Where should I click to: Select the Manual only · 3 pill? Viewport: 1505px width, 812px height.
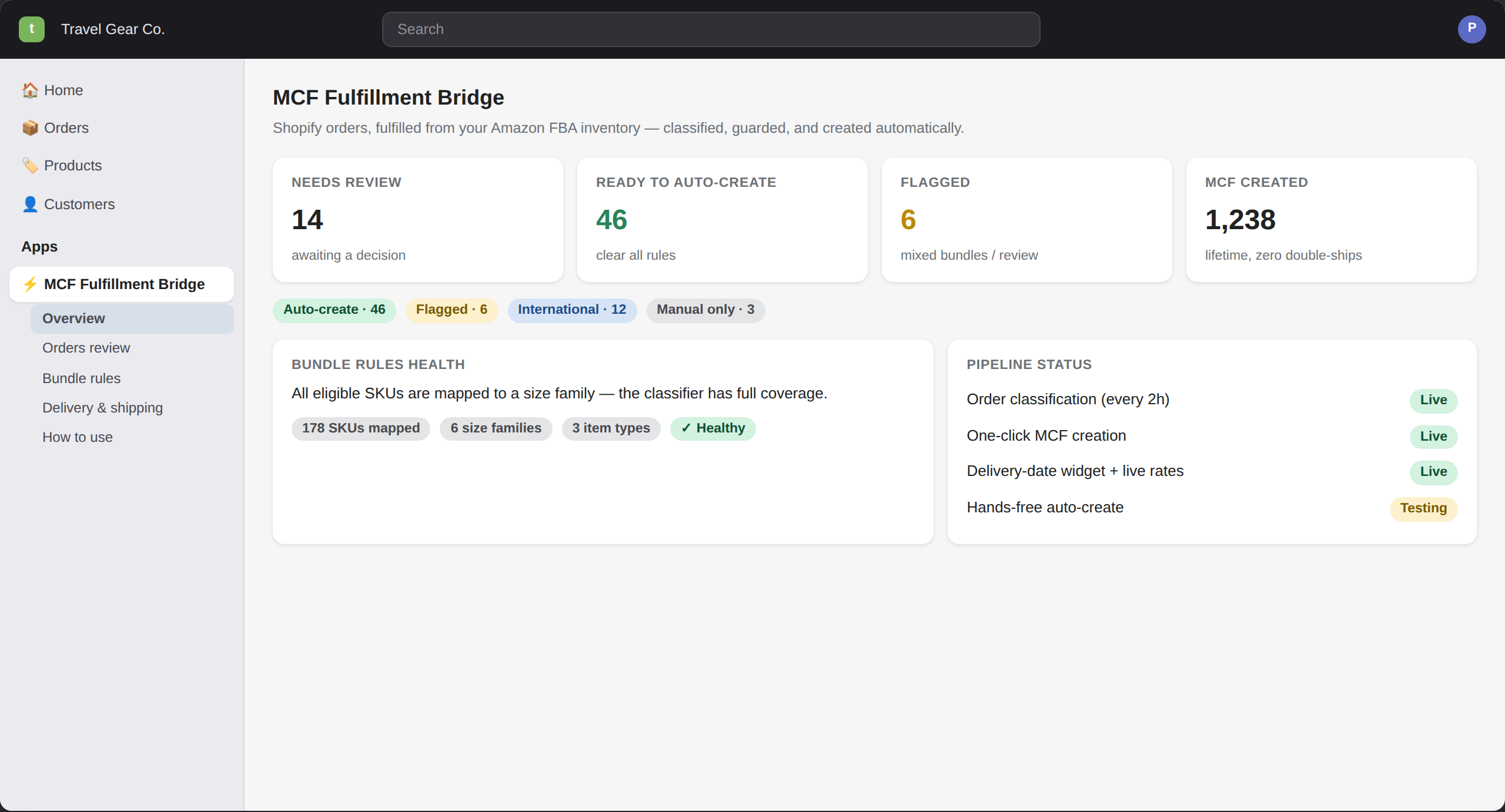click(705, 310)
